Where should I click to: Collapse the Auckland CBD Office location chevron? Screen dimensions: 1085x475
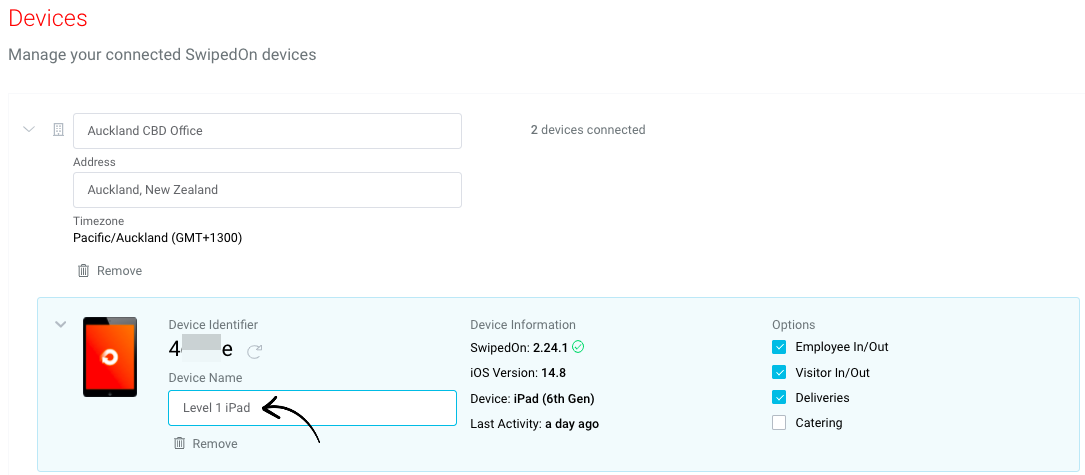click(x=29, y=129)
